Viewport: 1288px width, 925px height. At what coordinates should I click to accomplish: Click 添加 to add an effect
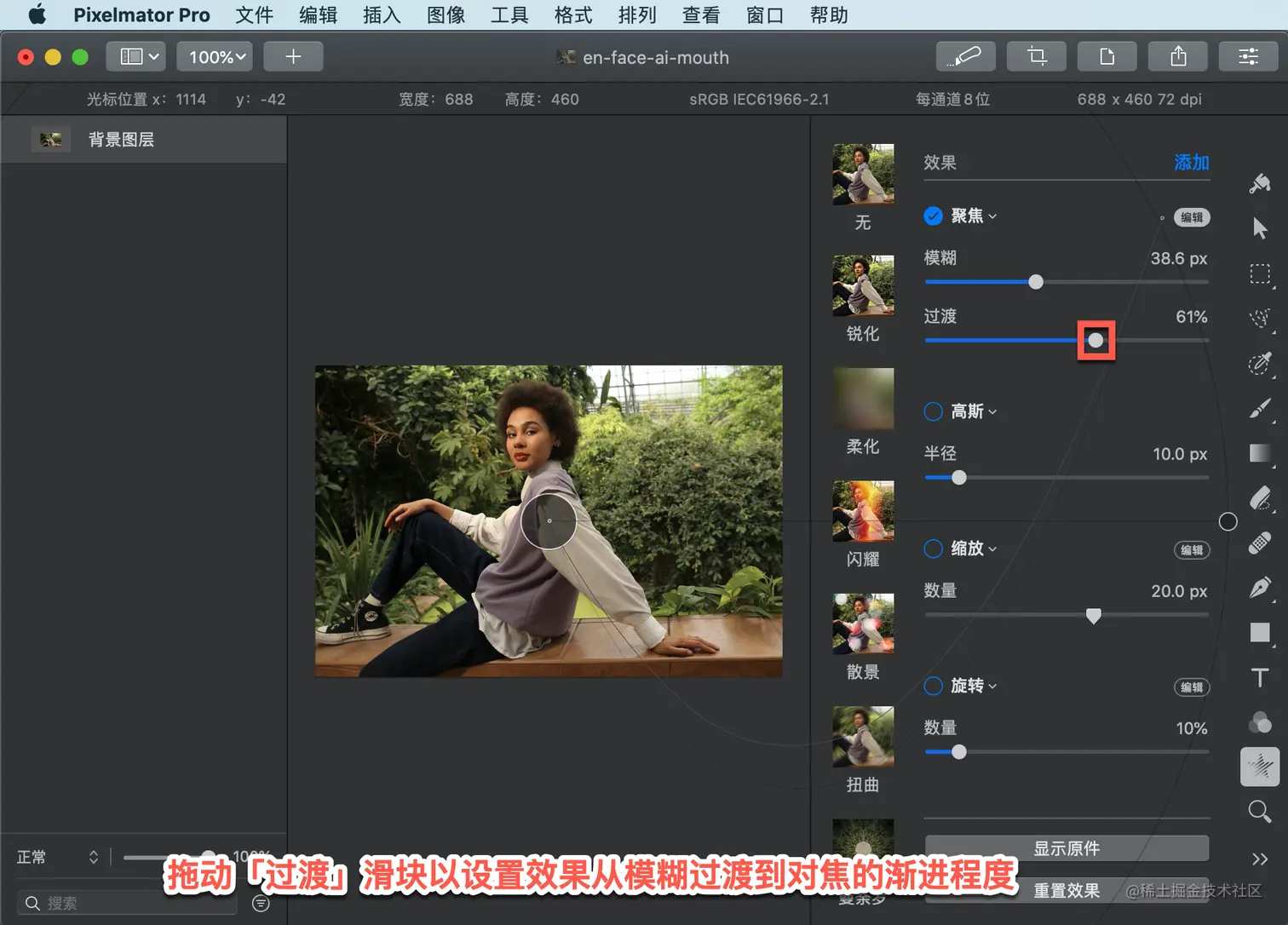(x=1192, y=162)
